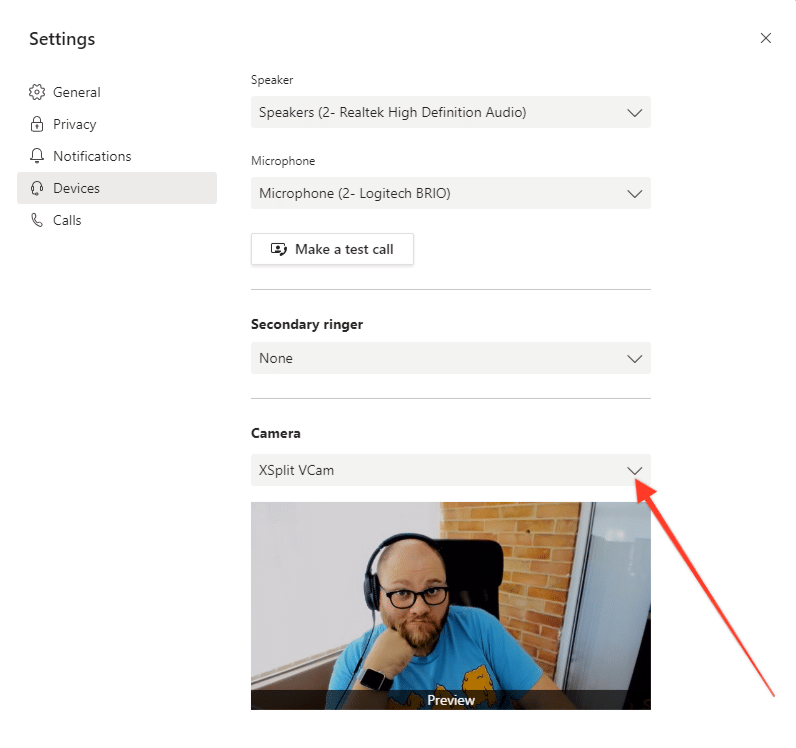Click the Secondary ringer heading
Viewport: 796px width, 748px height.
(307, 324)
